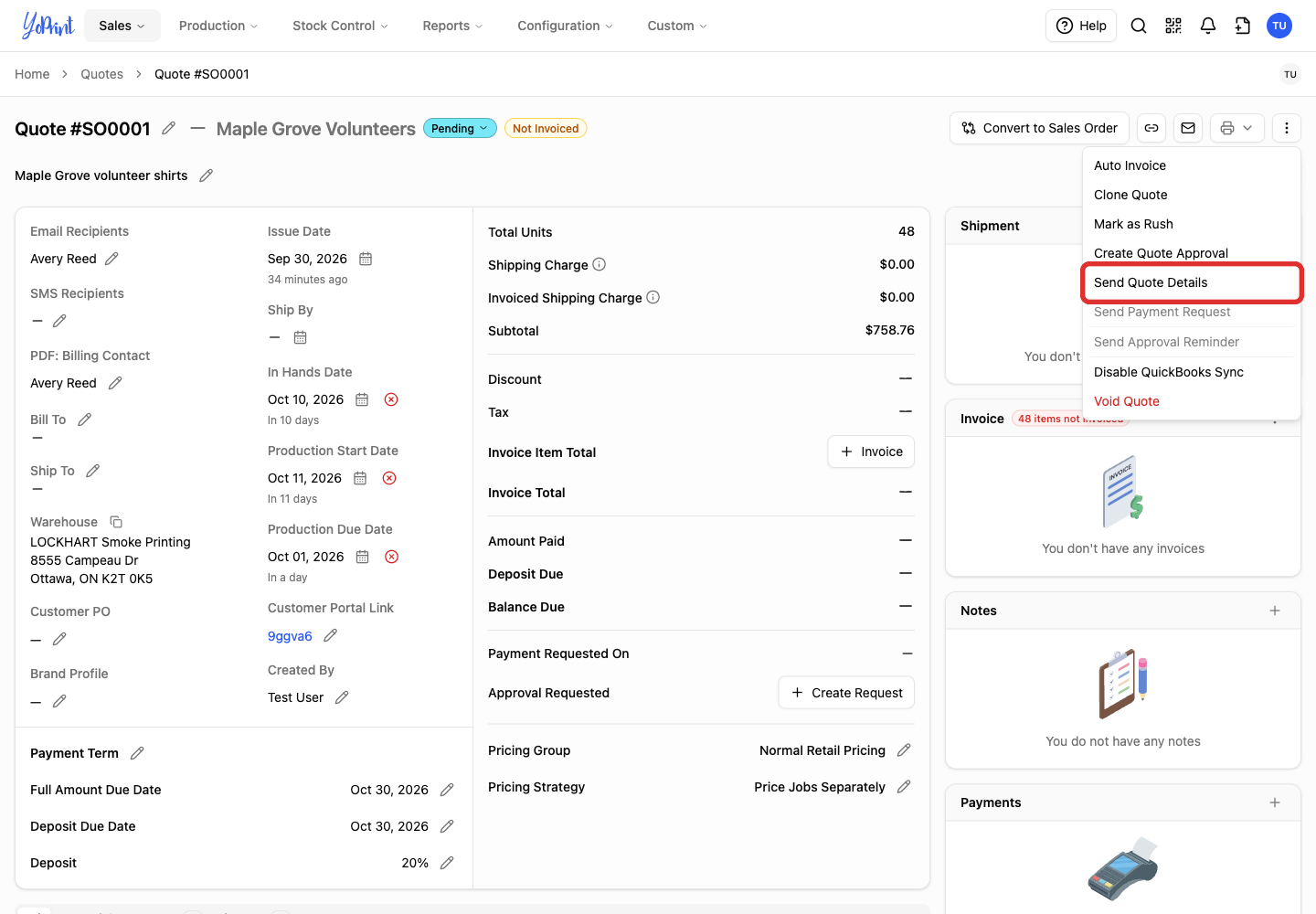Open Production Due Date calendar picker

click(x=363, y=557)
